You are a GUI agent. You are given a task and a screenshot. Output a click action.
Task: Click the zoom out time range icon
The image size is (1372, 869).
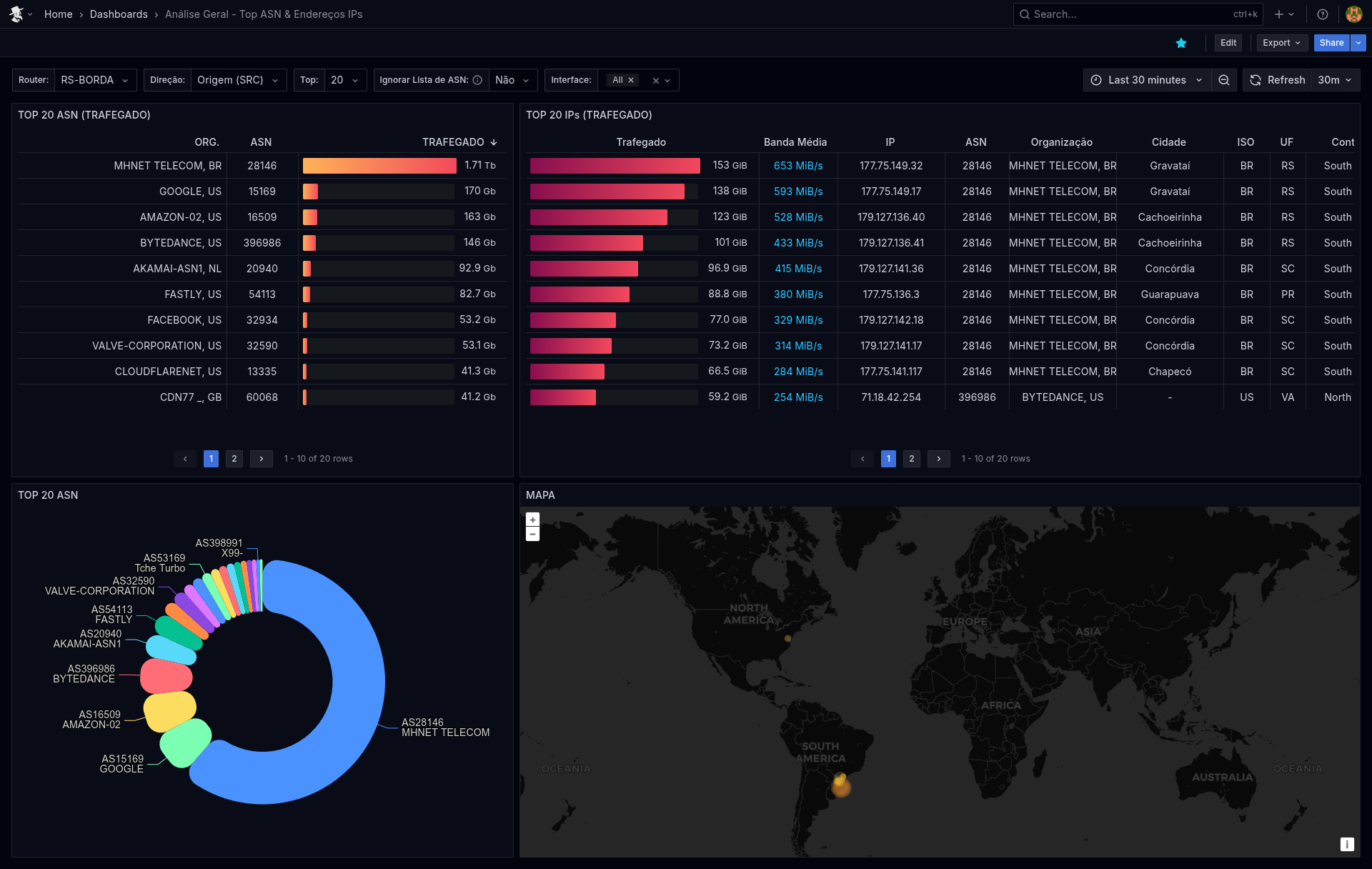[1224, 80]
